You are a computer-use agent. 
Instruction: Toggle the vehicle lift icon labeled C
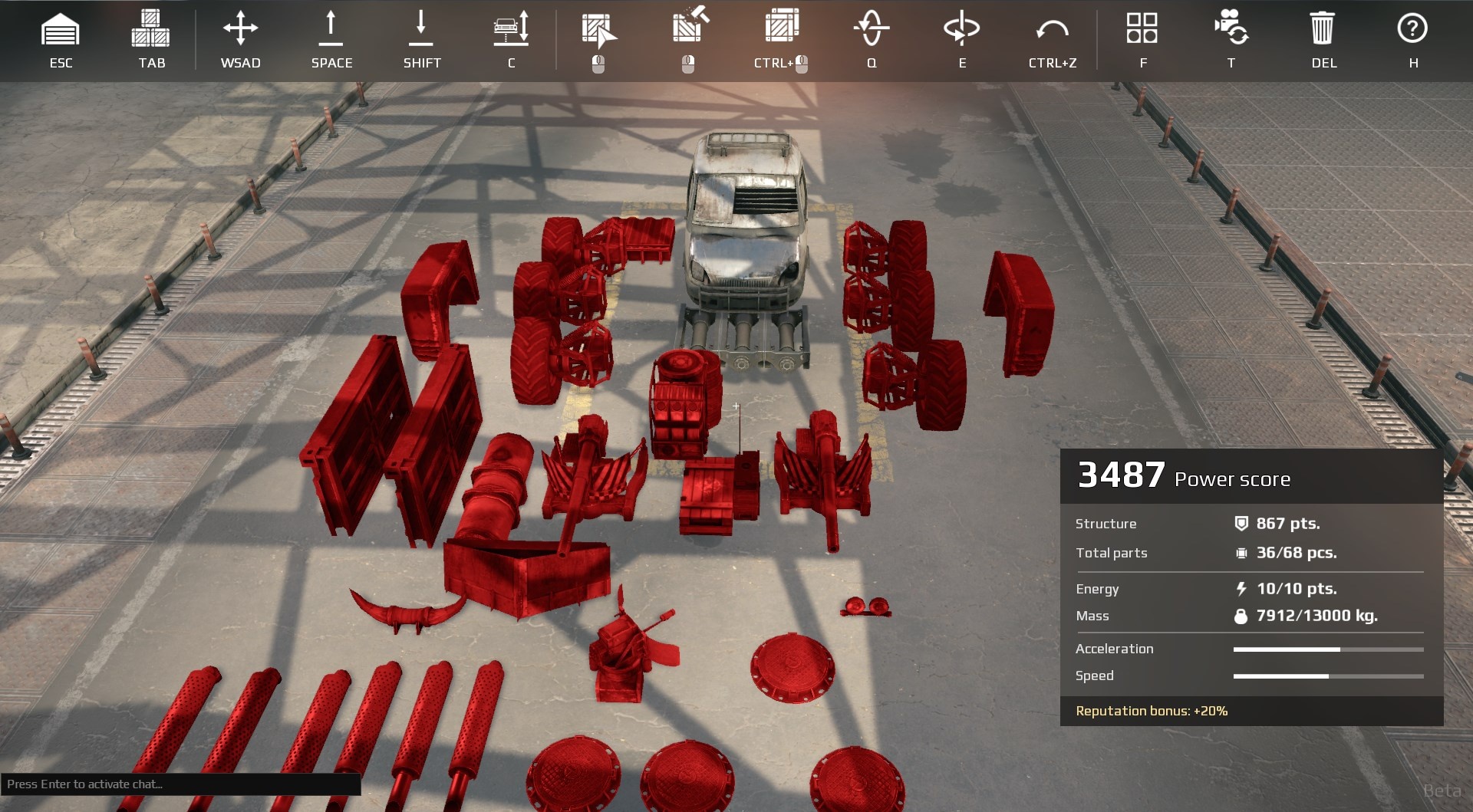[511, 29]
